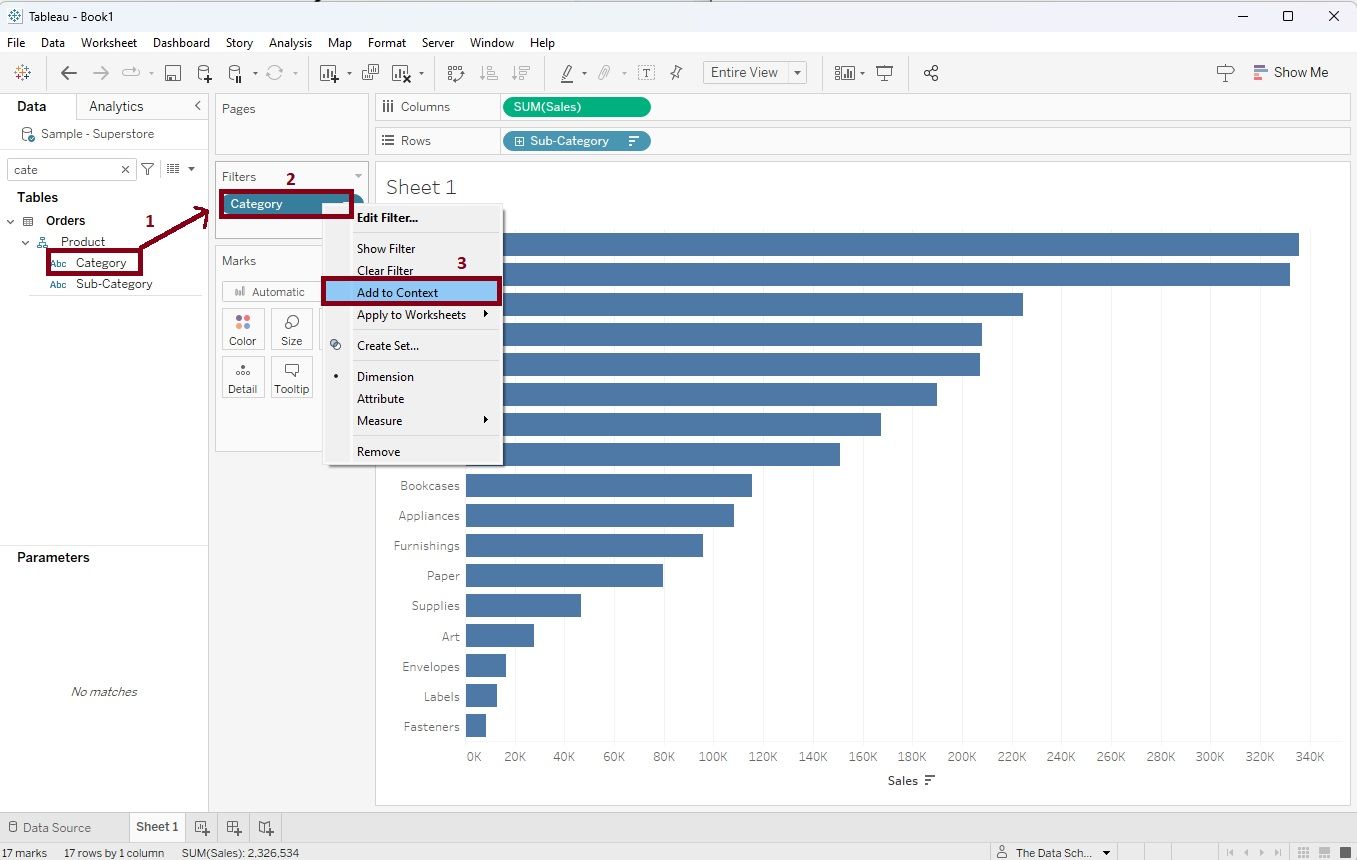Collapse the Orders table tree node

(11, 221)
